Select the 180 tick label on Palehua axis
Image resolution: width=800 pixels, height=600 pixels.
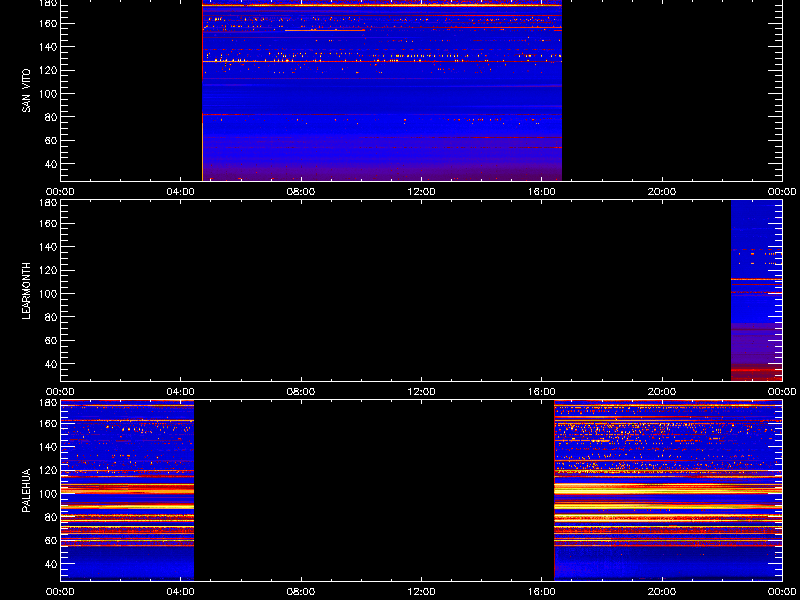tap(49, 403)
